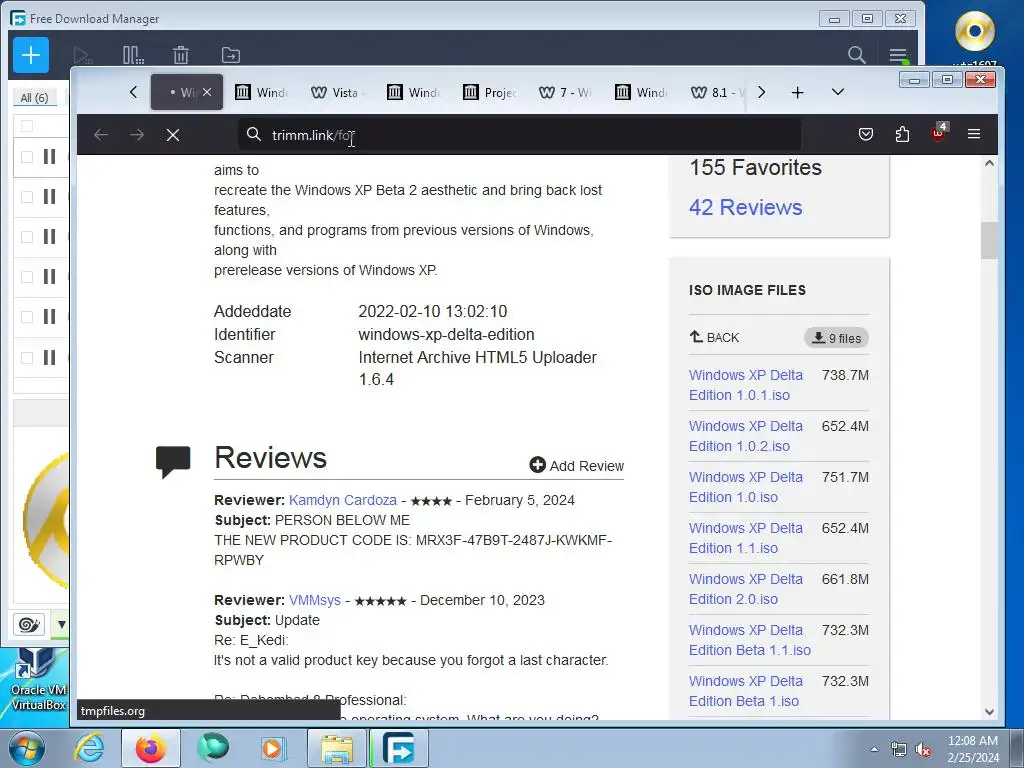Click the Firefox address bar
Image resolution: width=1024 pixels, height=768 pixels.
[x=519, y=135]
